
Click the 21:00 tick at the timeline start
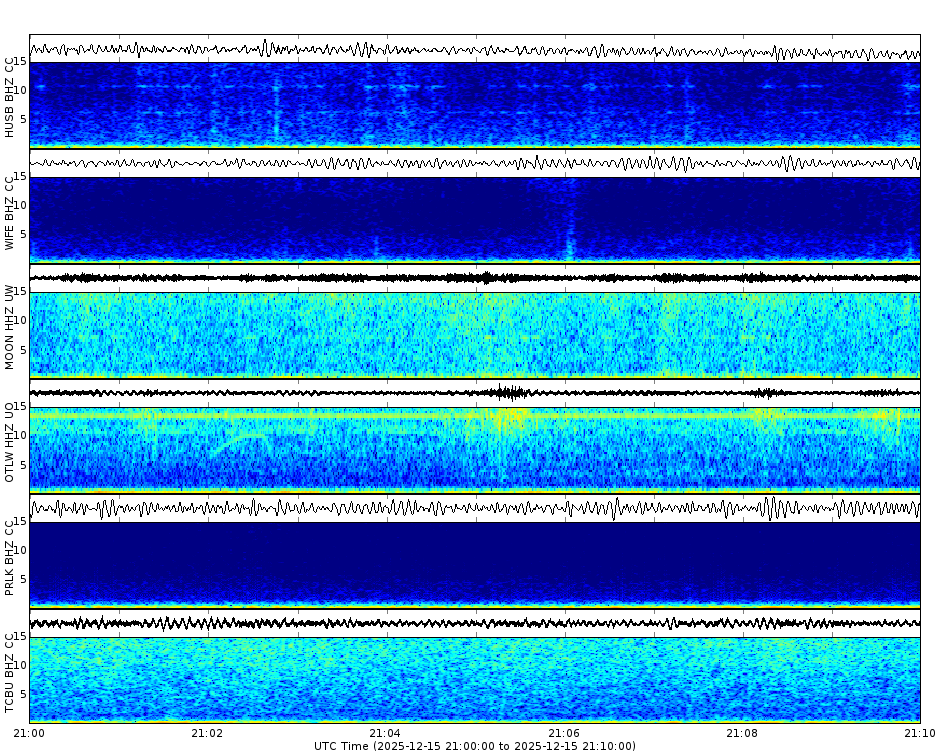tap(30, 731)
